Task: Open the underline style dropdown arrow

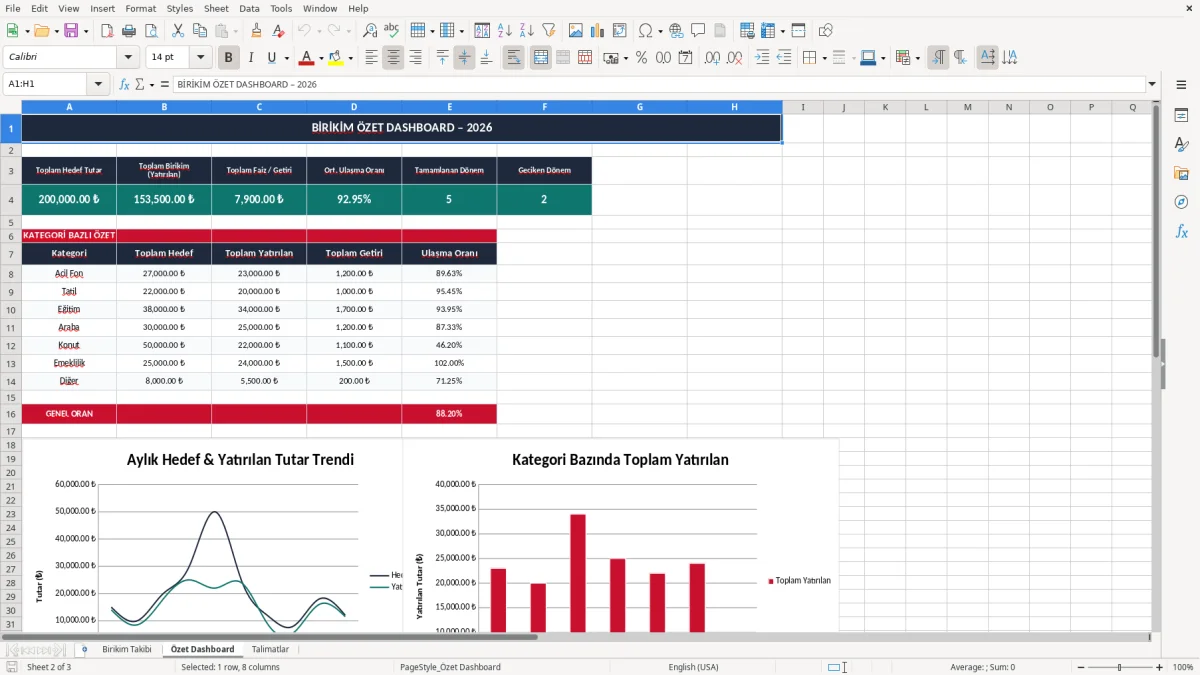Action: 286,58
